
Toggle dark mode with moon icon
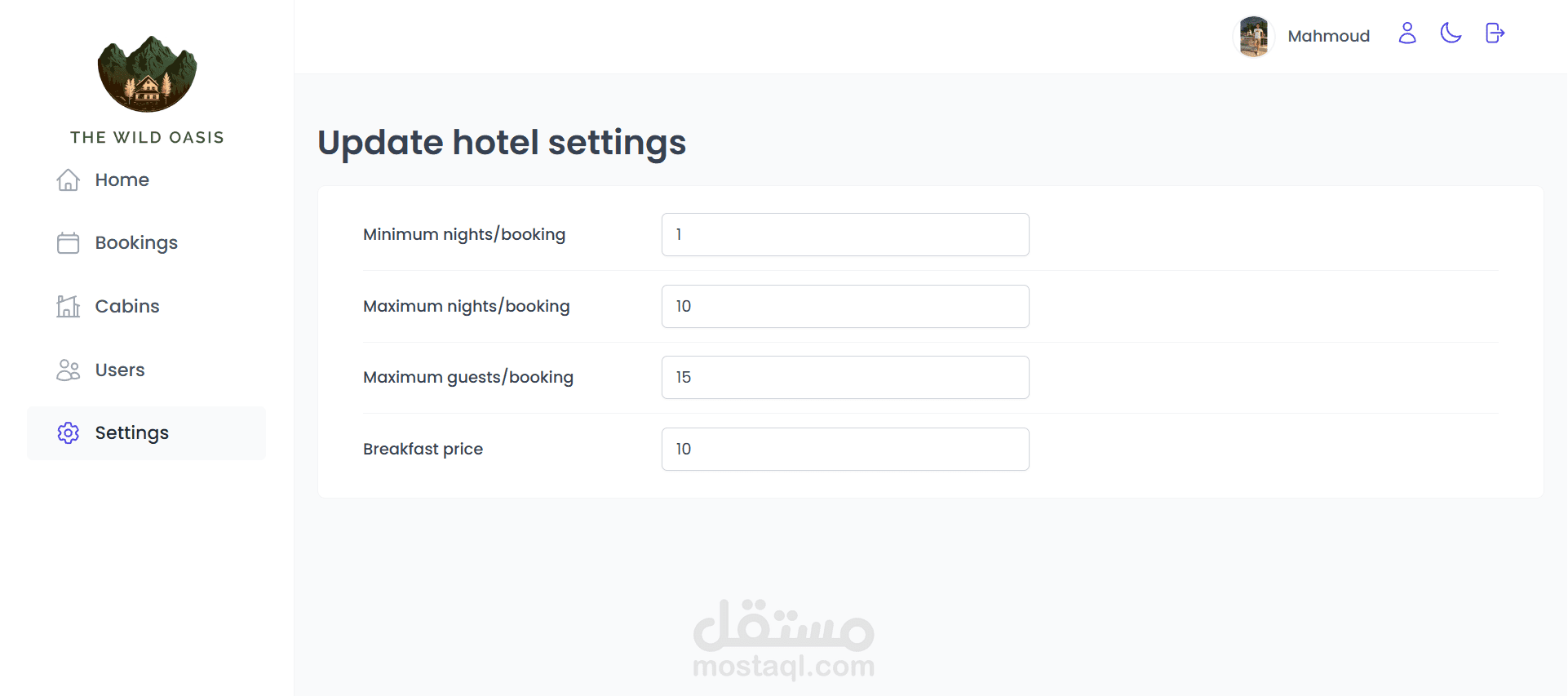click(1451, 33)
